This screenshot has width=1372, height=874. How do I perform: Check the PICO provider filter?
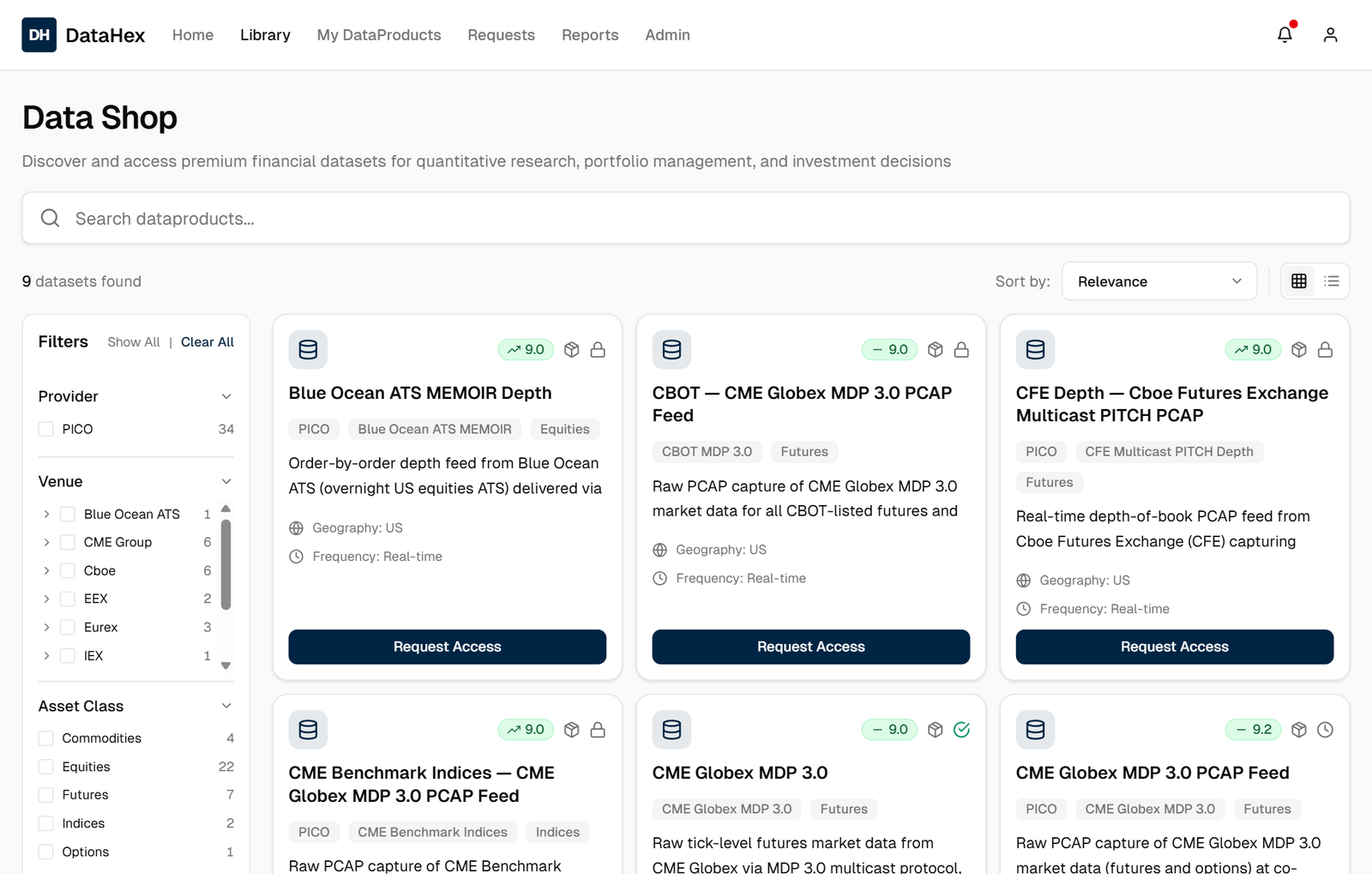[46, 429]
